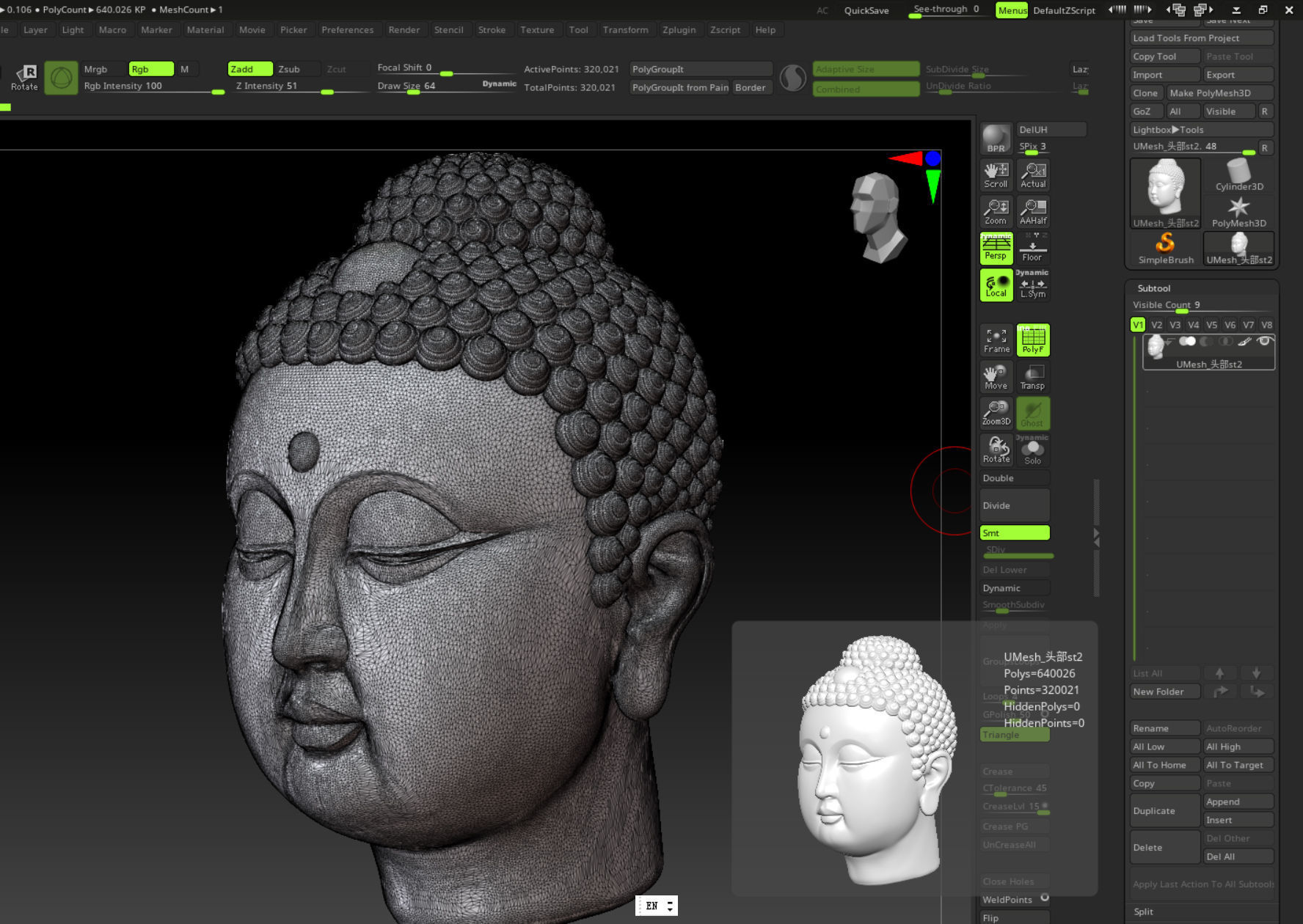Toggle the Rgb mode button
Image resolution: width=1303 pixels, height=924 pixels.
[x=151, y=69]
